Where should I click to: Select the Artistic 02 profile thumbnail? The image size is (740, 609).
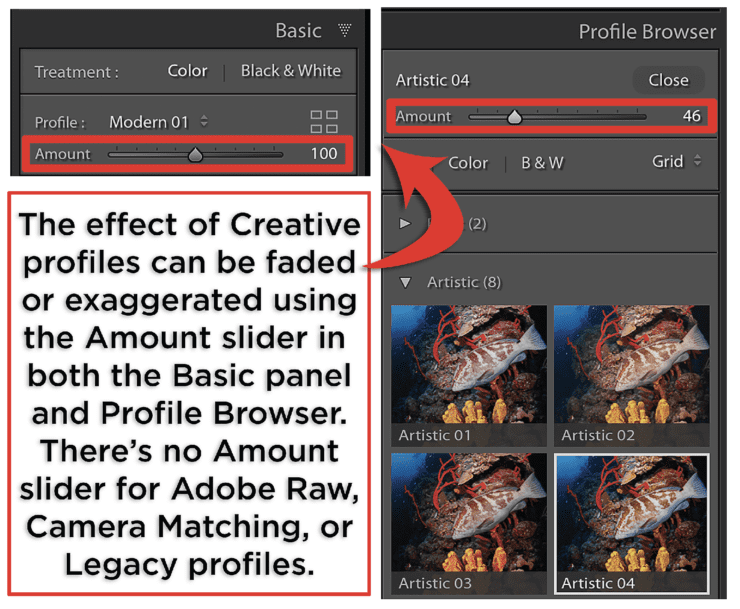point(631,375)
